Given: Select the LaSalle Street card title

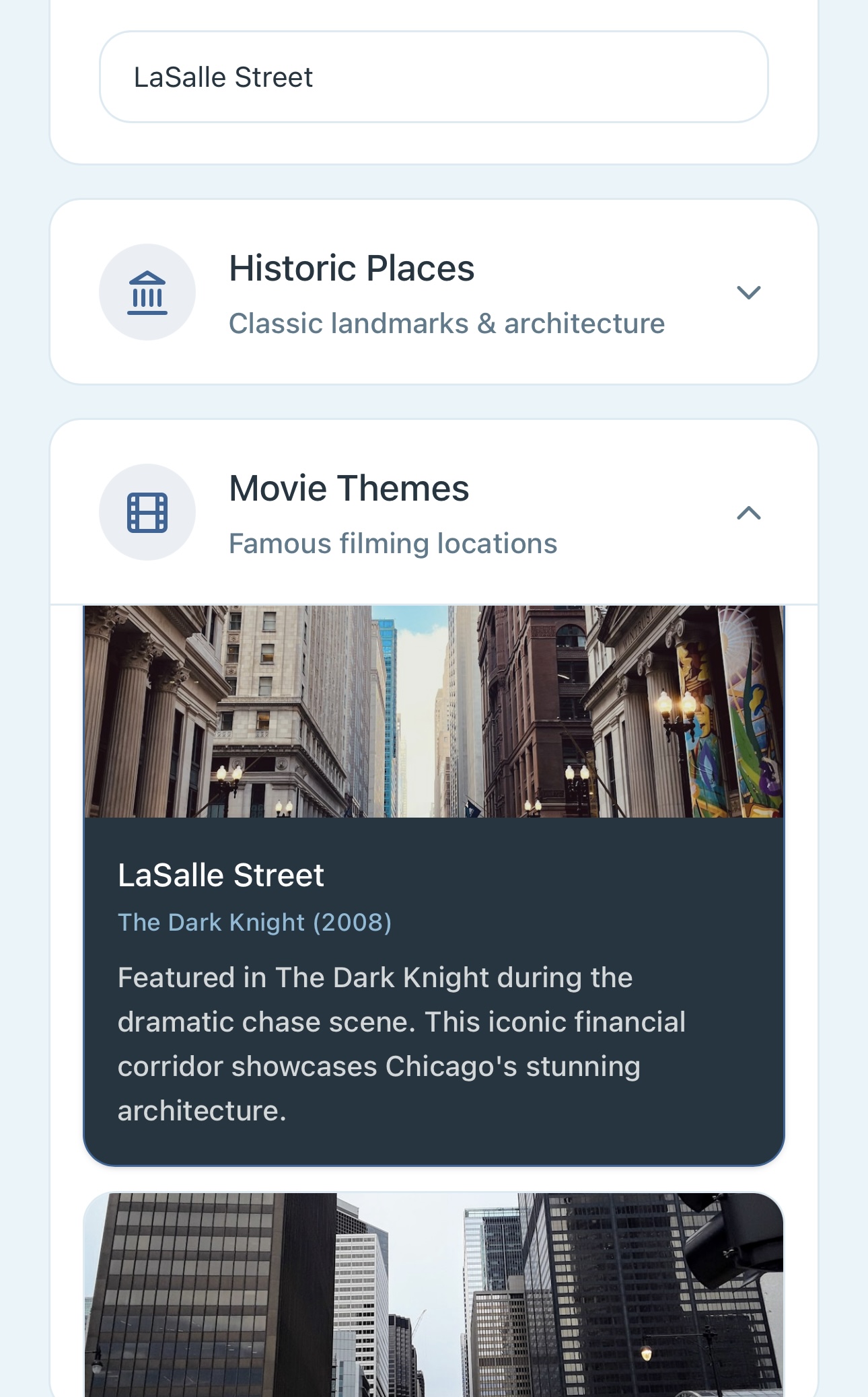Looking at the screenshot, I should click(x=221, y=875).
